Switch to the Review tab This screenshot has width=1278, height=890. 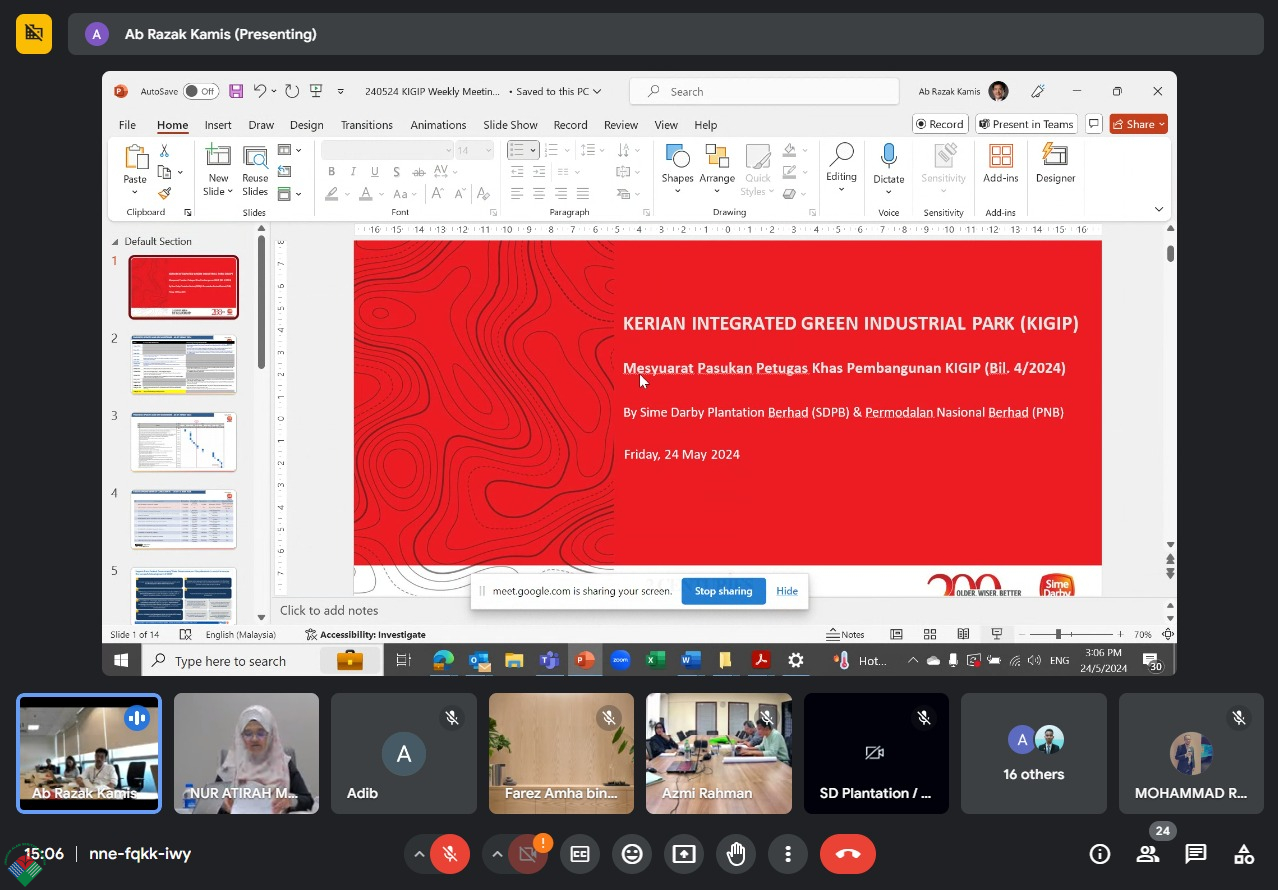(x=620, y=125)
